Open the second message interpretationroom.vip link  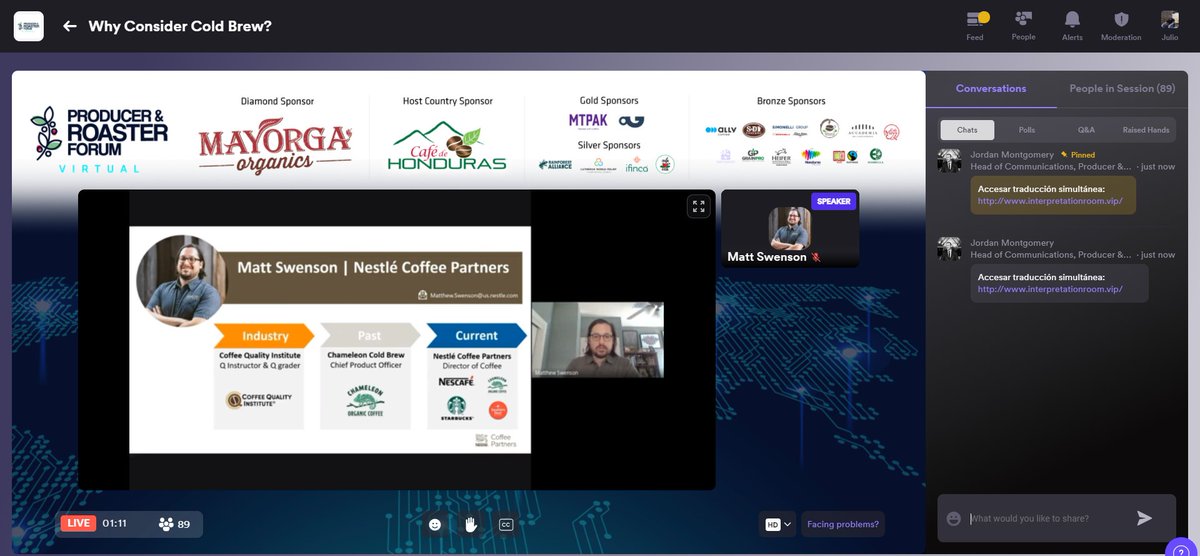point(1050,289)
